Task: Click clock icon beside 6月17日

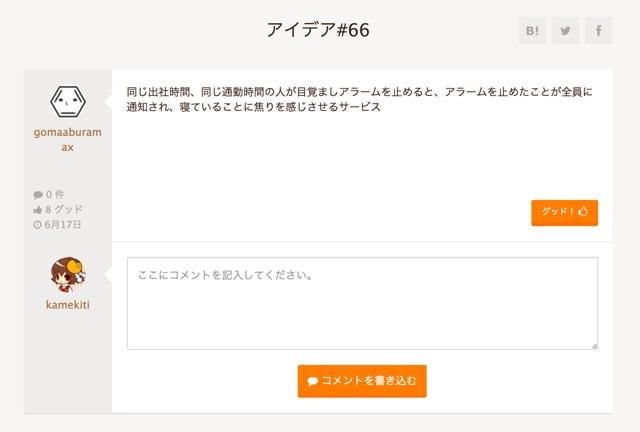Action: [x=38, y=225]
